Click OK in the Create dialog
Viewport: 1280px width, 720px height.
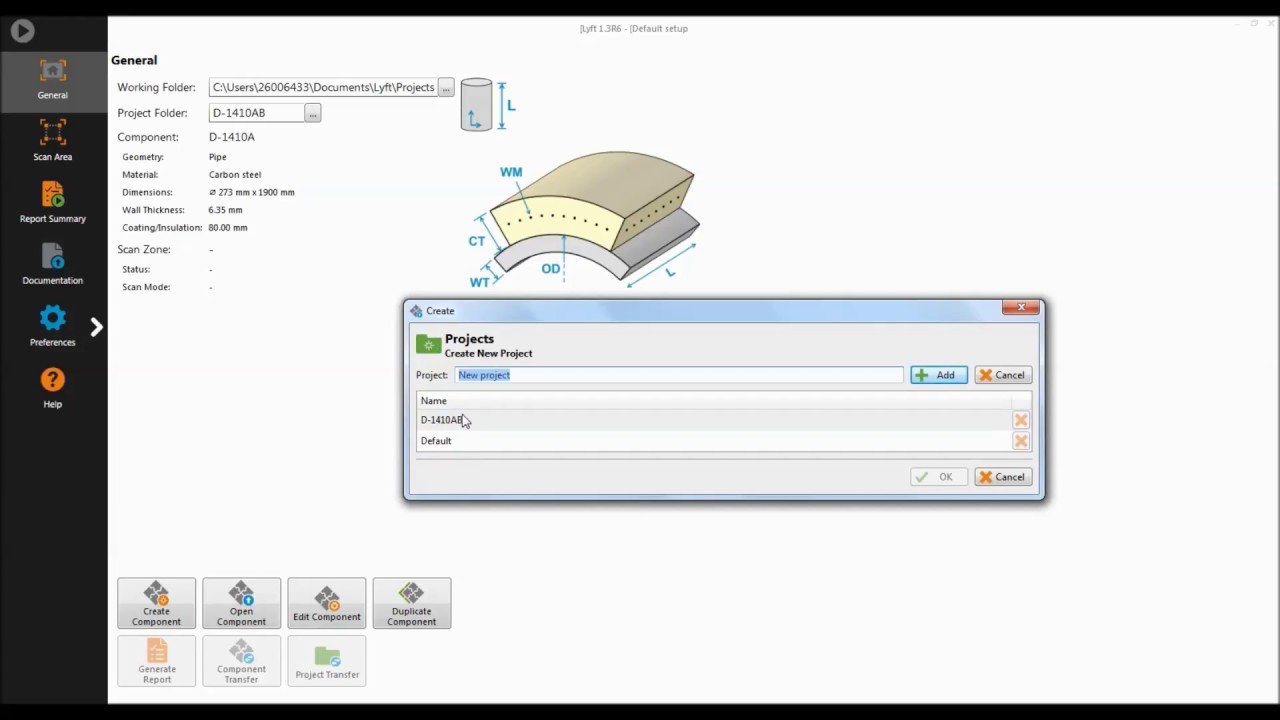pyautogui.click(x=938, y=477)
